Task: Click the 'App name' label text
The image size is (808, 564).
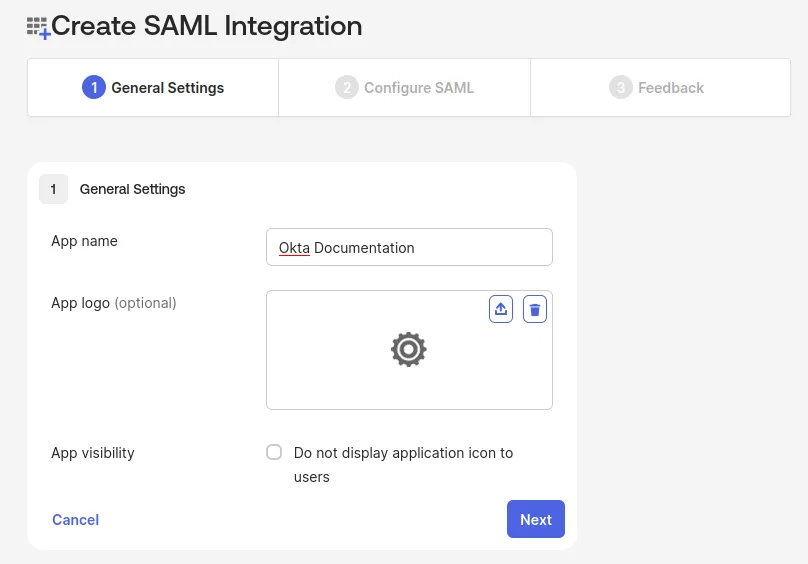Action: point(84,241)
